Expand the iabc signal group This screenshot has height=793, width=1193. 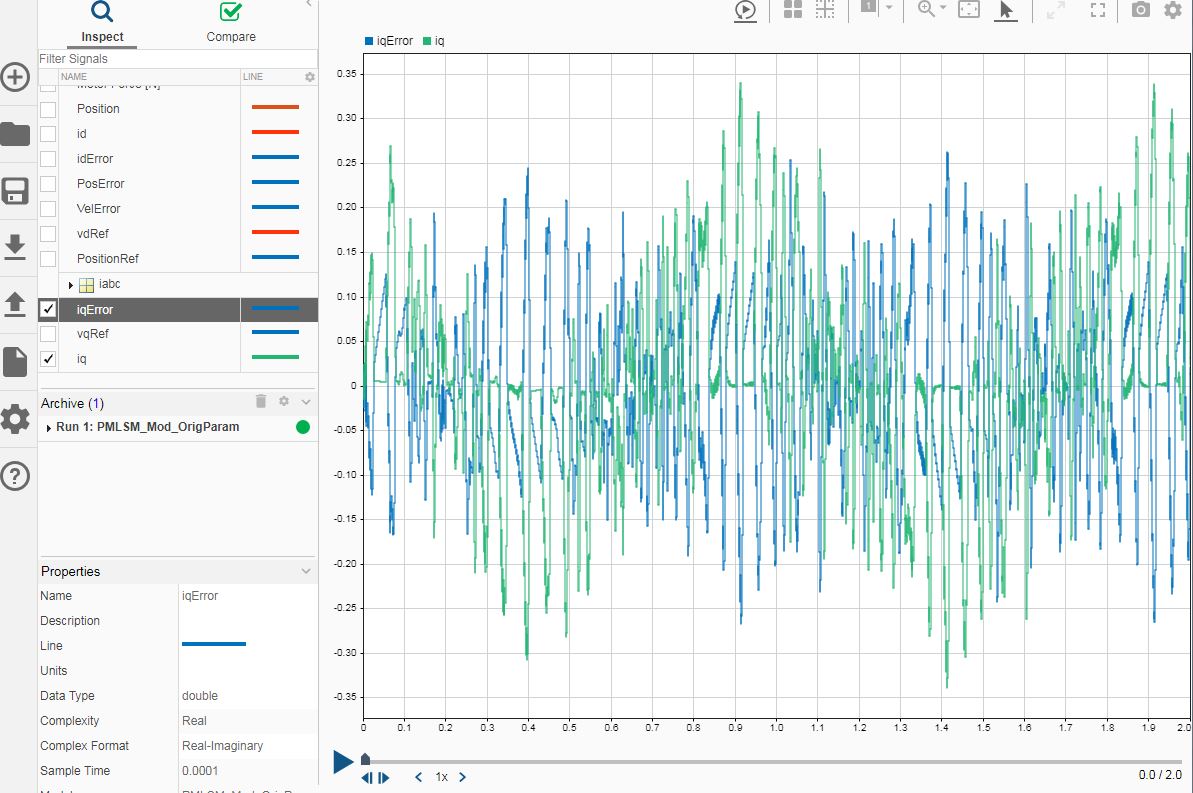coord(70,285)
